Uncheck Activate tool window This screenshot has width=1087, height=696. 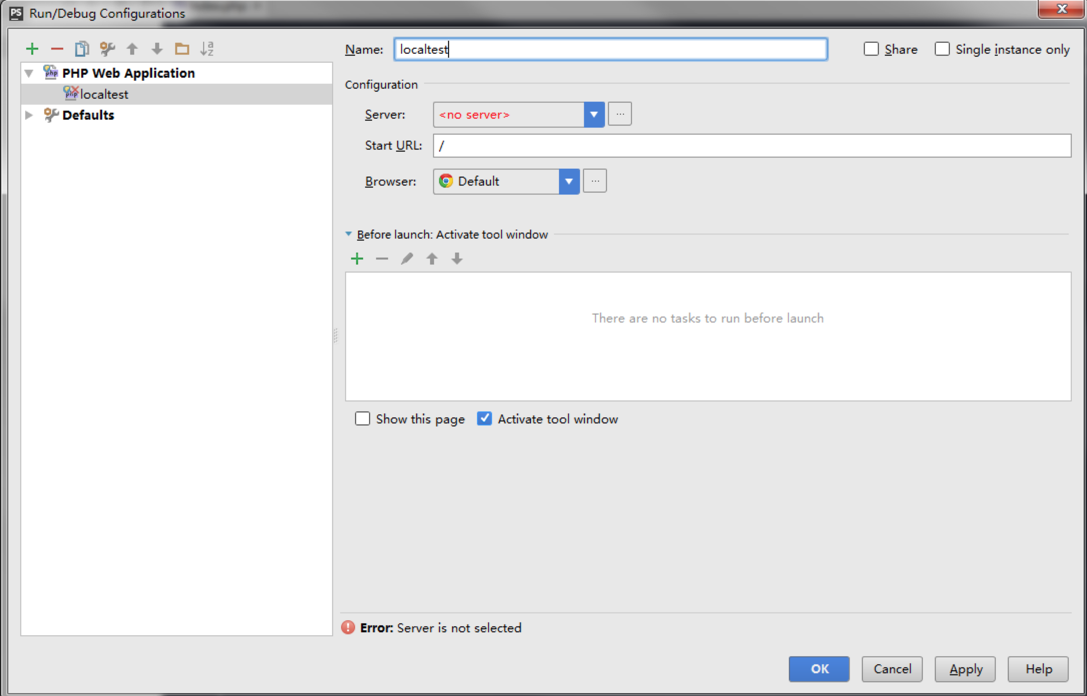pos(485,419)
